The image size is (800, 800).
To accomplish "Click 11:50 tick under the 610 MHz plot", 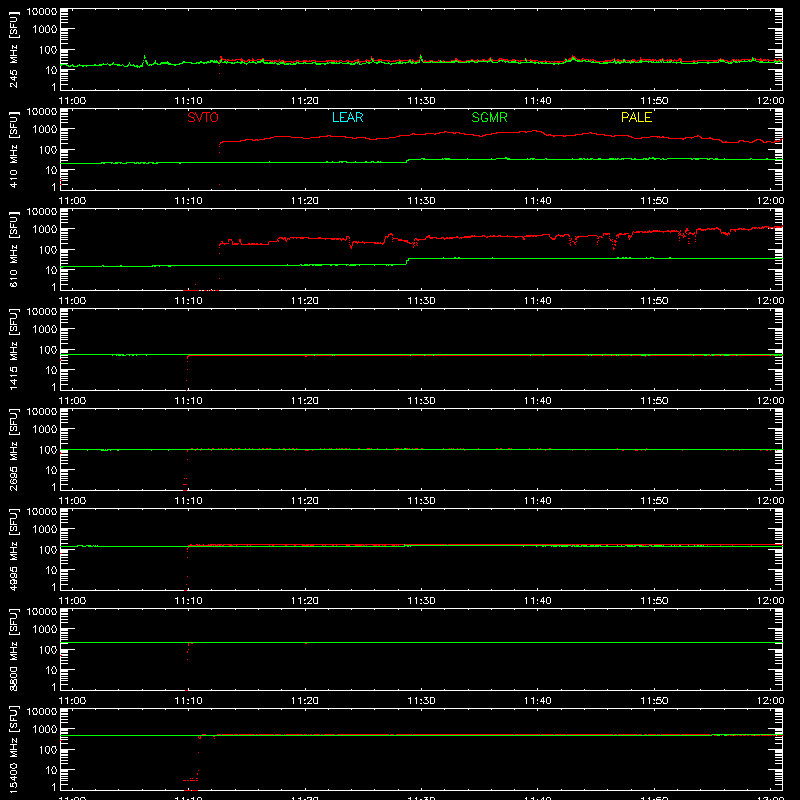I will pos(654,301).
